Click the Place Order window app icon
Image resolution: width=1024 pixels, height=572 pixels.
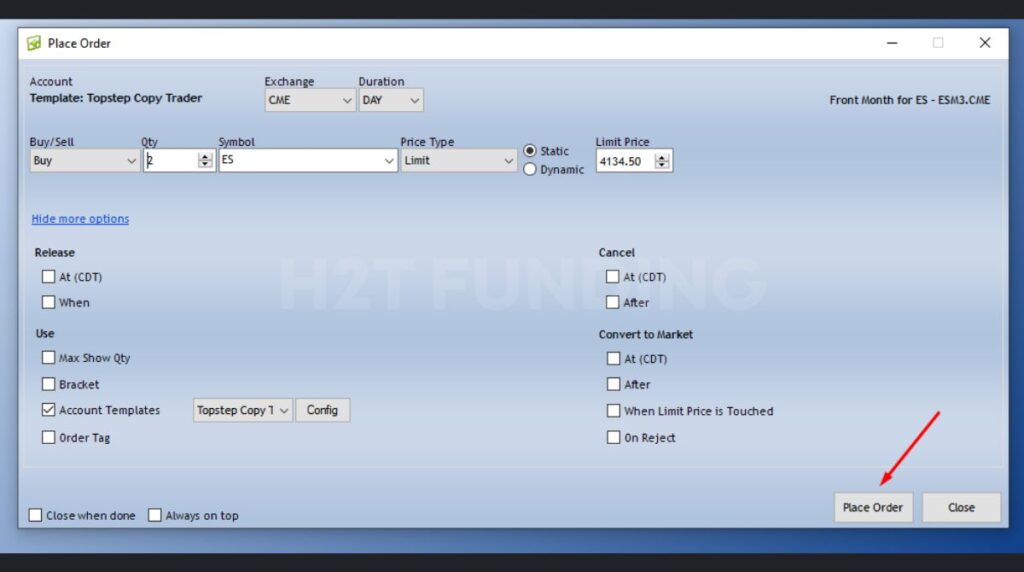point(34,43)
